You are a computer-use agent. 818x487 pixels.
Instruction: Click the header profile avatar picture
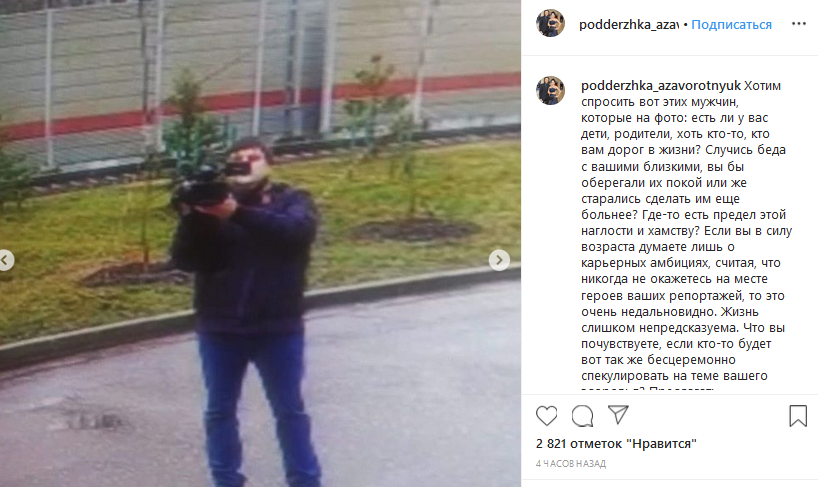(x=550, y=23)
